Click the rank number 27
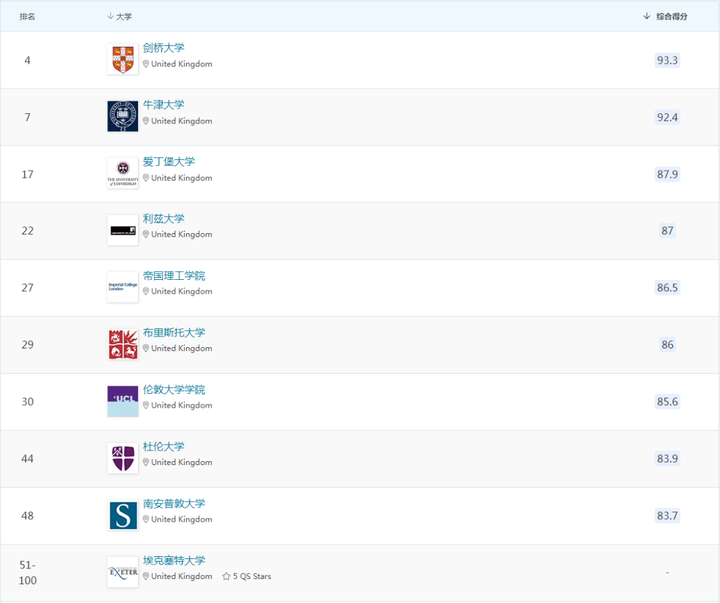The height and width of the screenshot is (603, 720). pyautogui.click(x=28, y=287)
